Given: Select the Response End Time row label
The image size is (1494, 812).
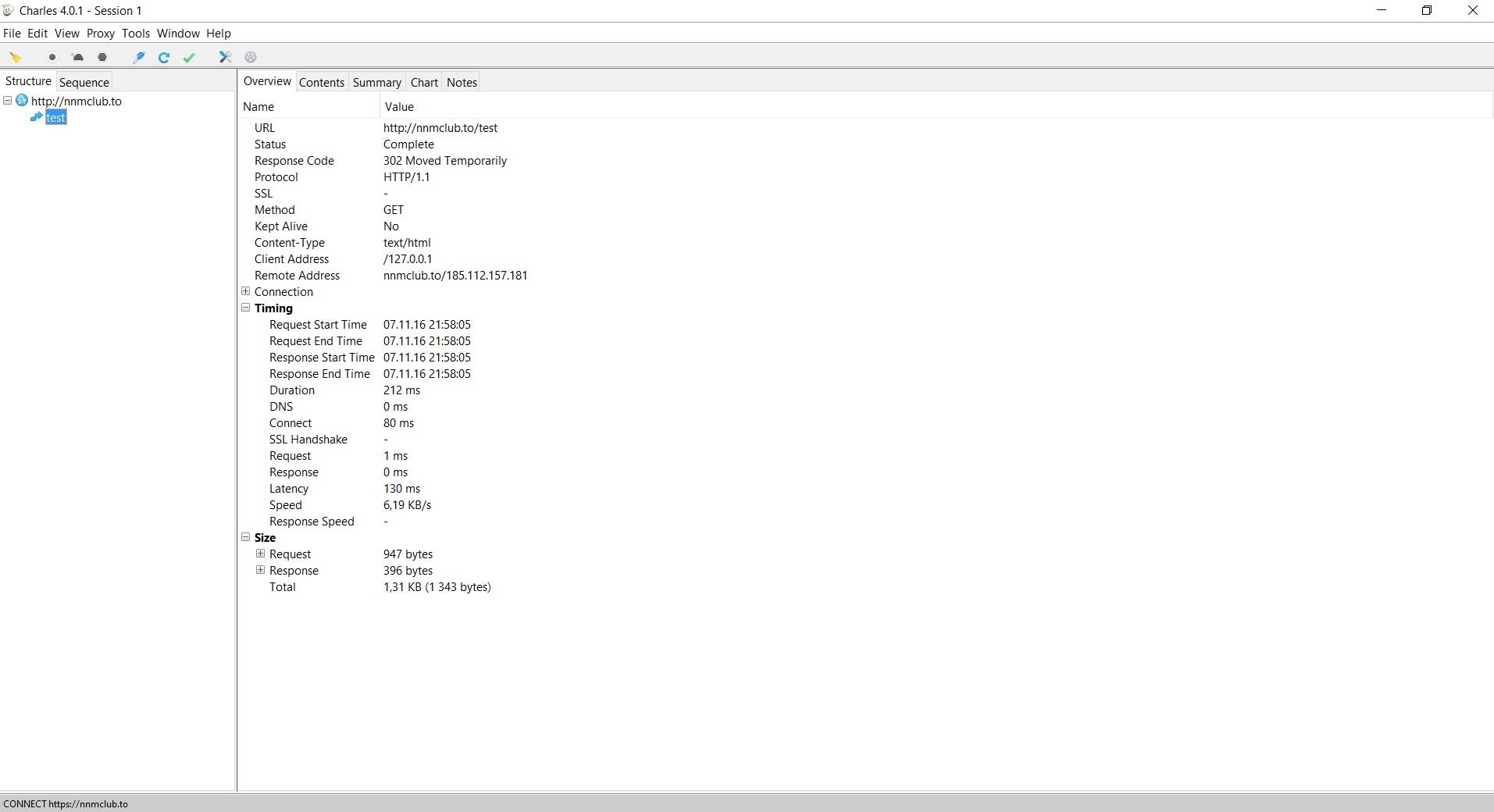Looking at the screenshot, I should 319,373.
